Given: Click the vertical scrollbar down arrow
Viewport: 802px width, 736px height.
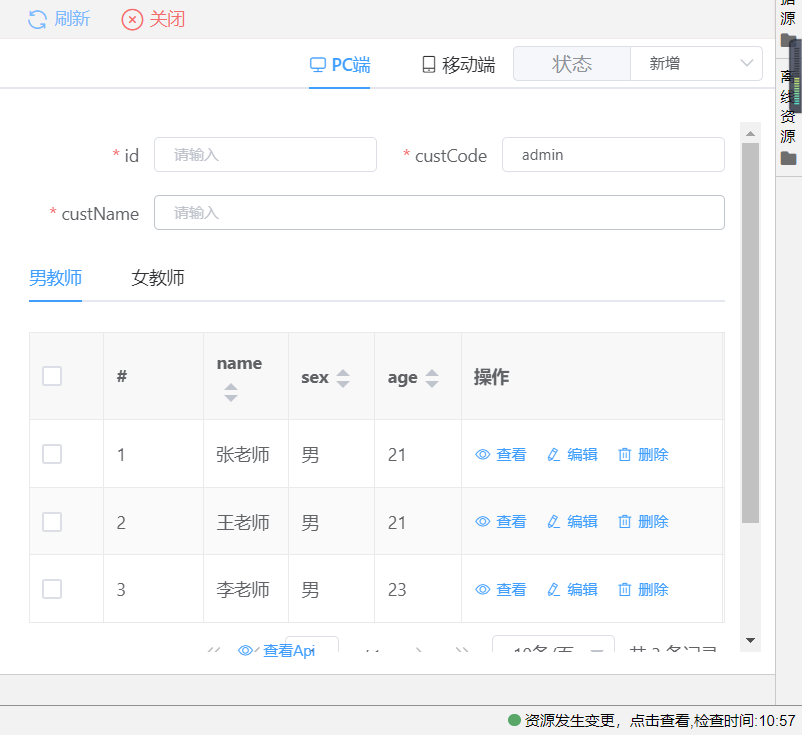Looking at the screenshot, I should 750,640.
